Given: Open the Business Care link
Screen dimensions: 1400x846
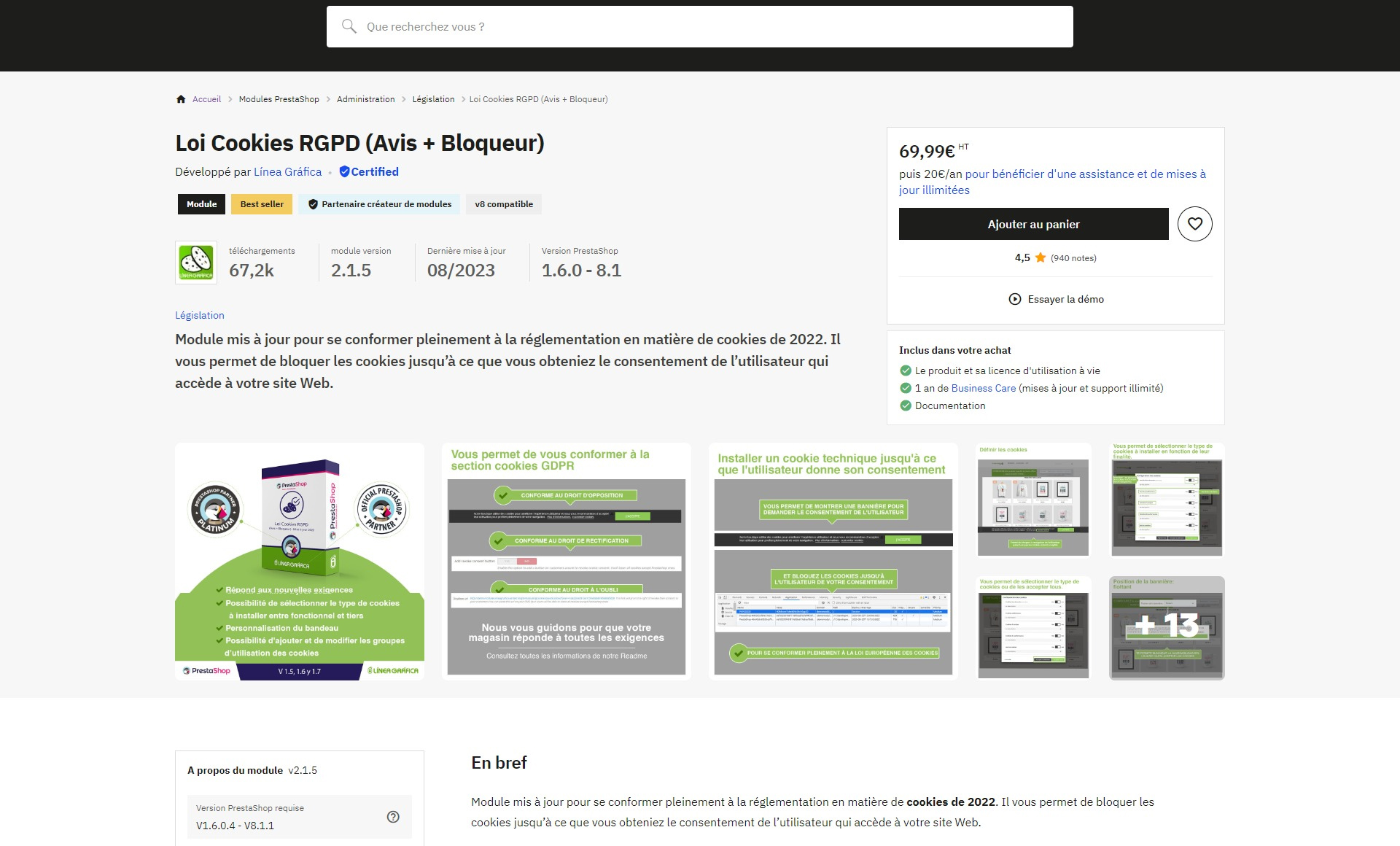Looking at the screenshot, I should (x=983, y=388).
